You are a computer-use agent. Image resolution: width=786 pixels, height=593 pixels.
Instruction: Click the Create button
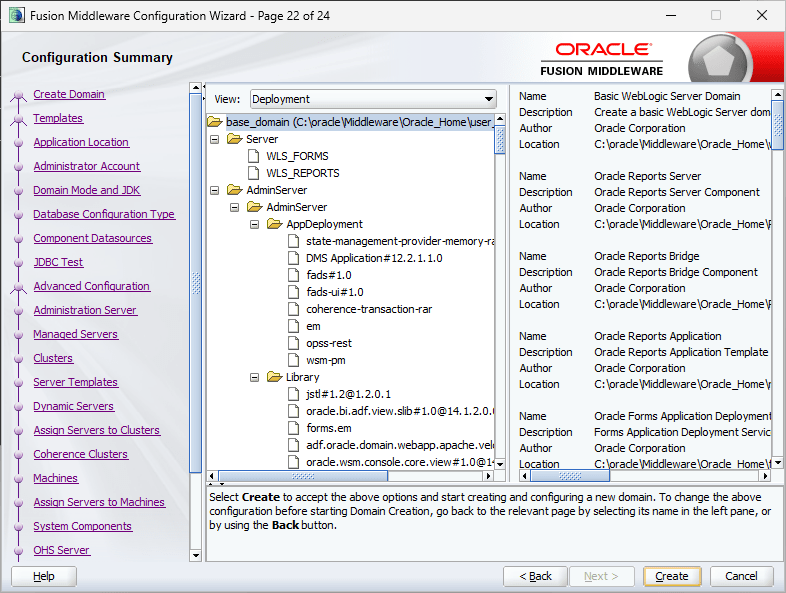[672, 576]
